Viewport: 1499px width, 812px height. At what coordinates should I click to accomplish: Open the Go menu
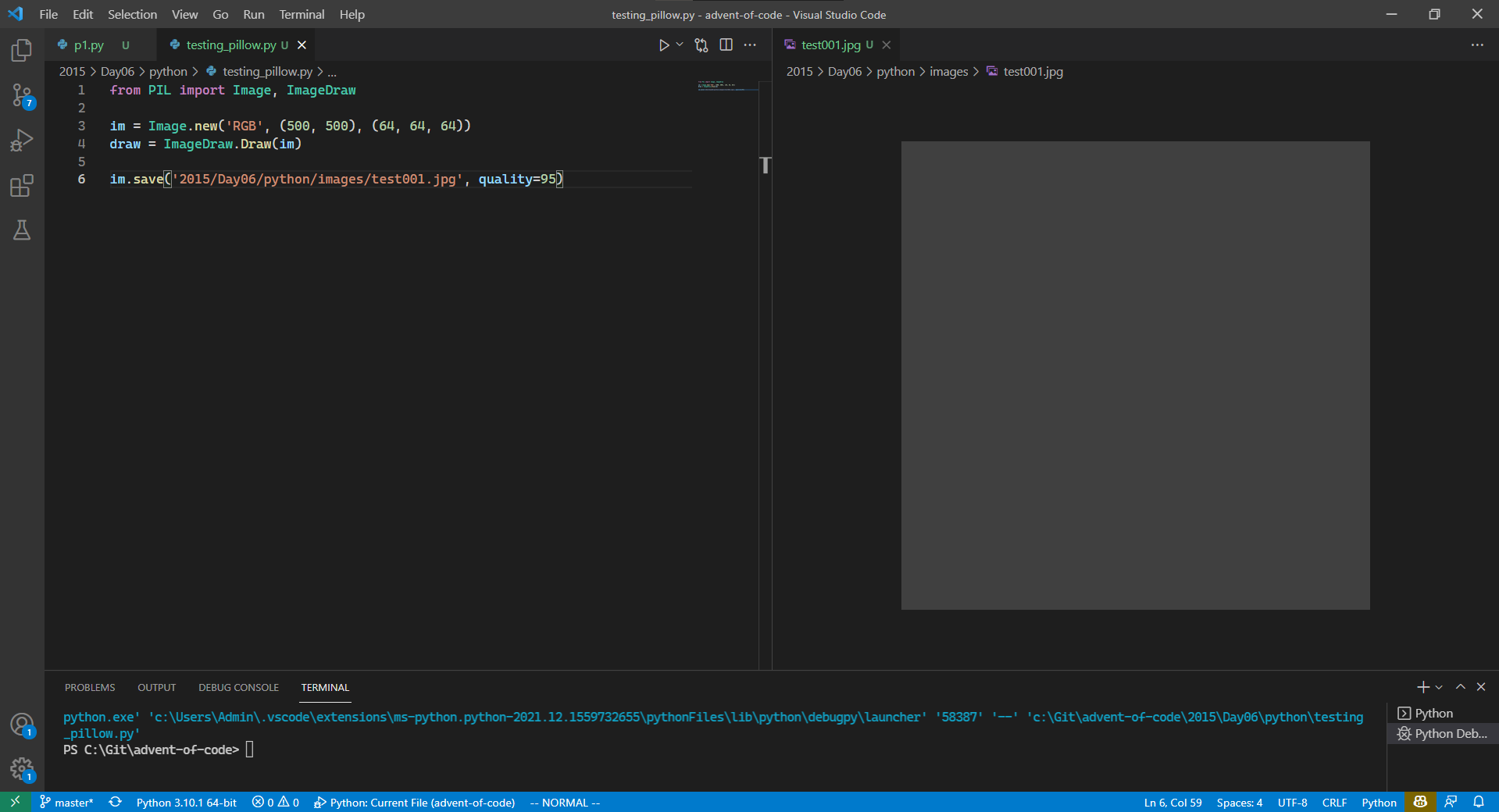tap(220, 14)
